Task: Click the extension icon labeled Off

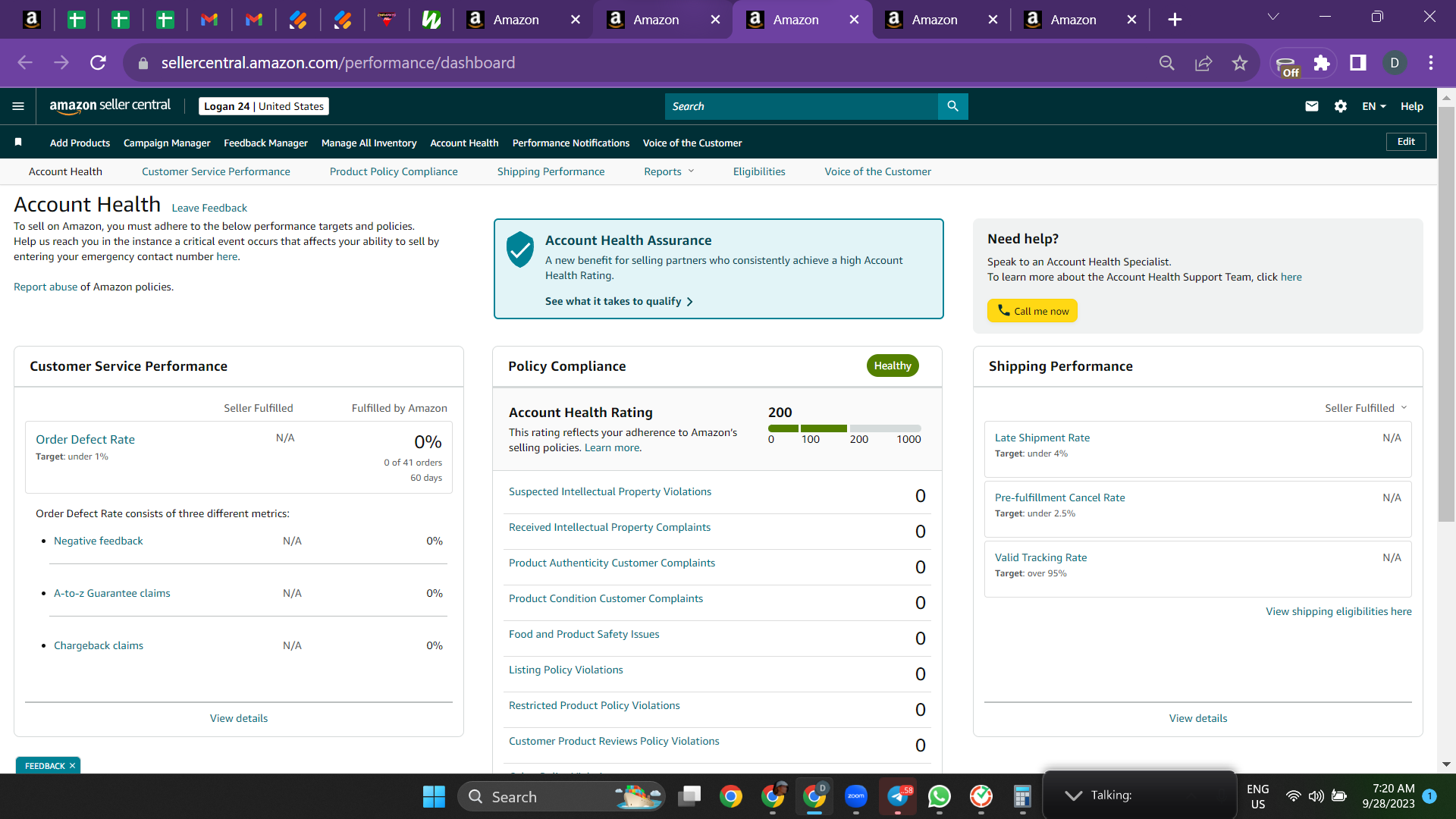Action: pyautogui.click(x=1287, y=65)
